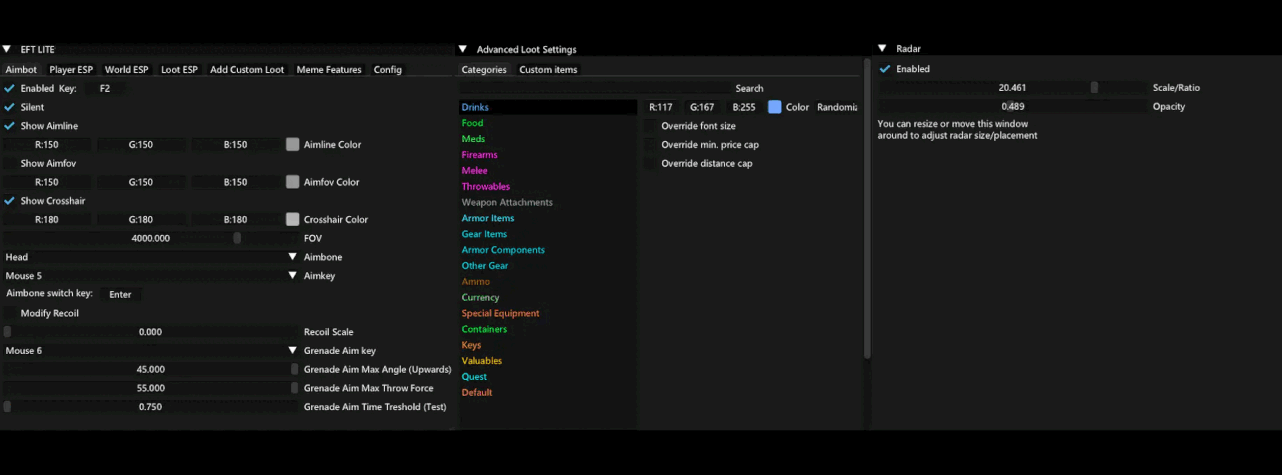This screenshot has height=475, width=1282.
Task: Toggle the Silent checkbox
Action: point(10,107)
